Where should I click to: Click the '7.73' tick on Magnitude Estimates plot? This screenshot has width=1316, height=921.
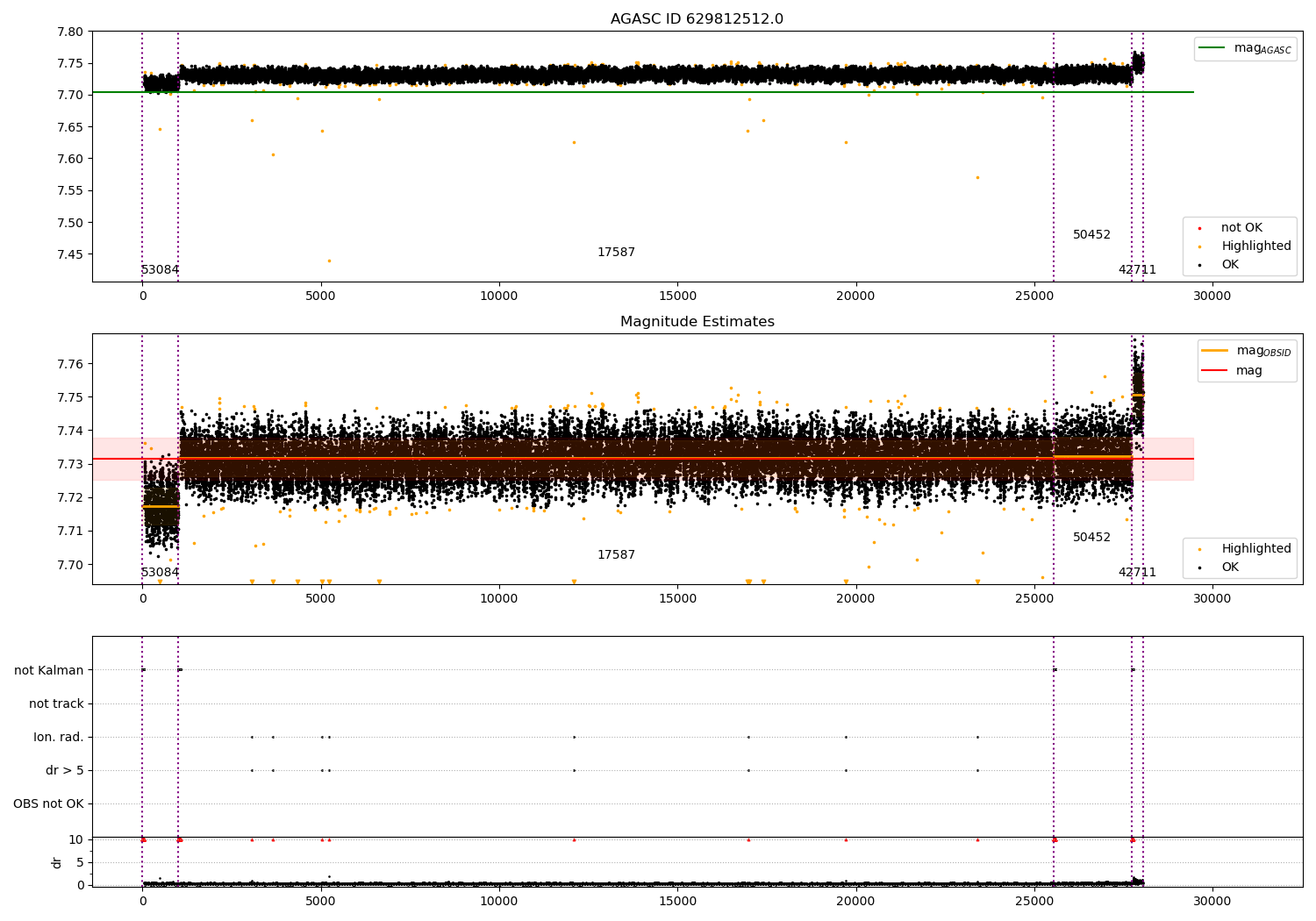coord(70,464)
